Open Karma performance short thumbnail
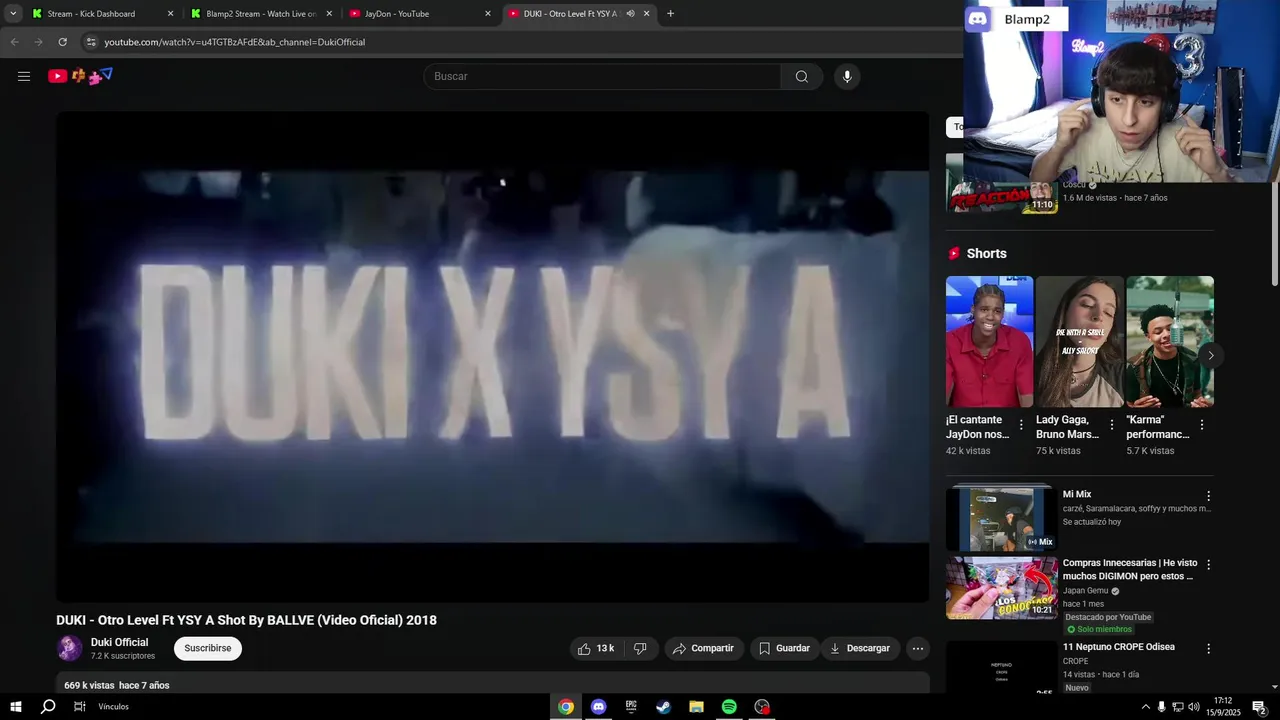This screenshot has width=1280, height=720. [1170, 341]
